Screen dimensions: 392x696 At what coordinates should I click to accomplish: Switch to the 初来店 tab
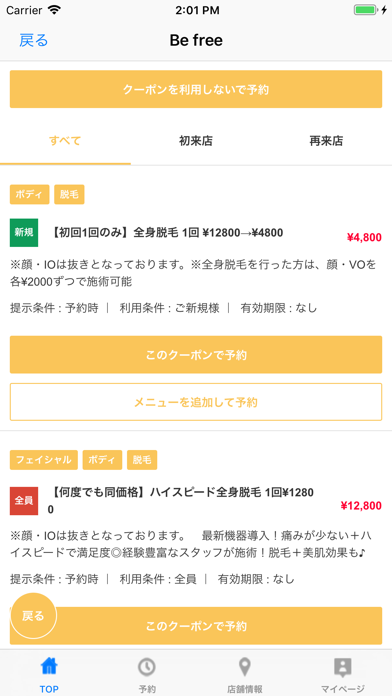[x=196, y=142]
